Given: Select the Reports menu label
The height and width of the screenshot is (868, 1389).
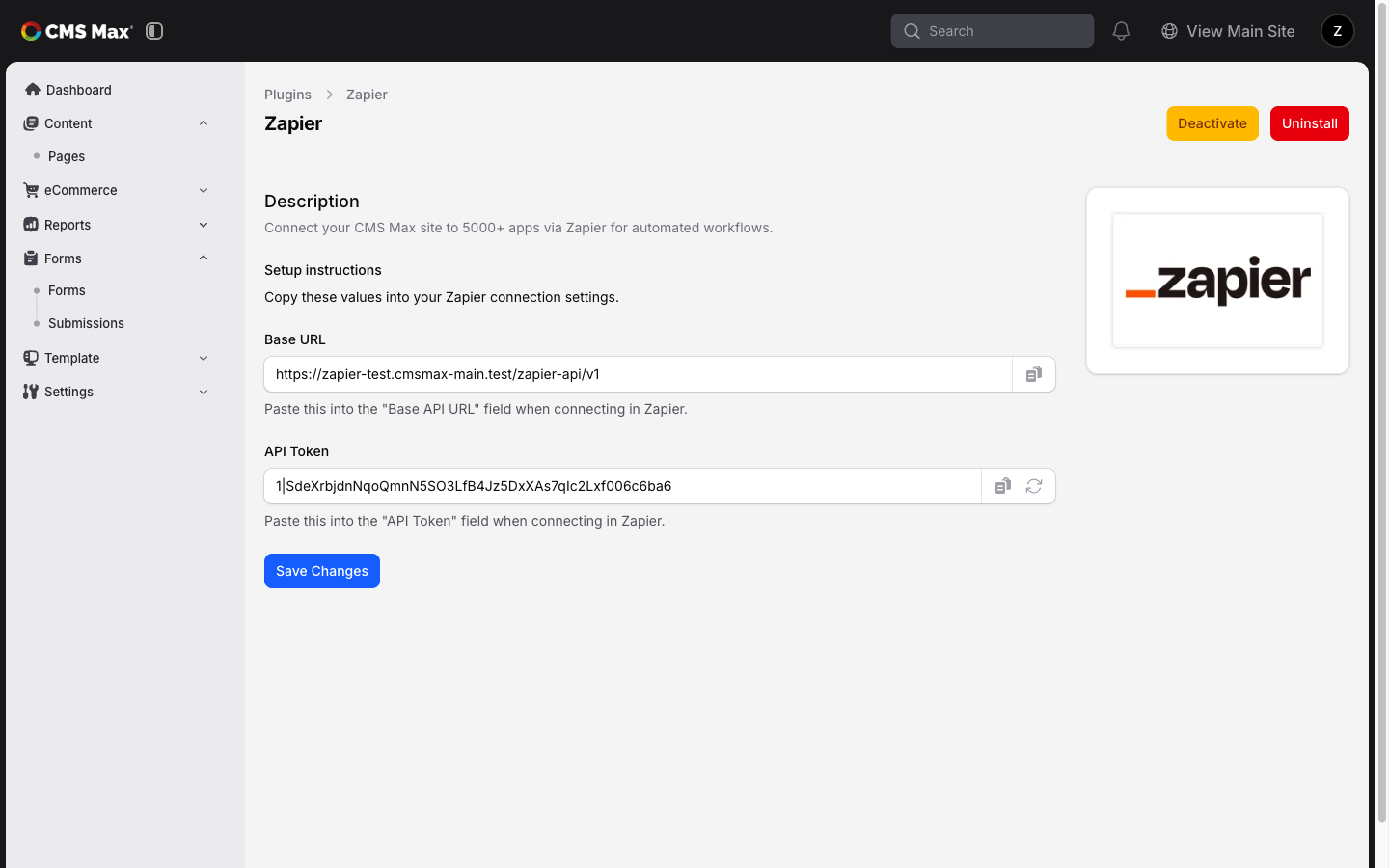Looking at the screenshot, I should (68, 225).
